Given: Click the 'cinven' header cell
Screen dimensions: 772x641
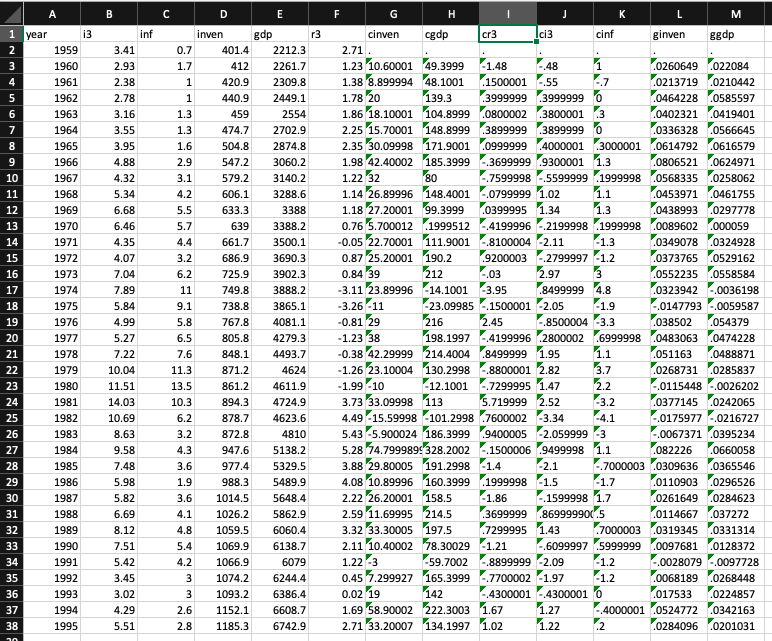Looking at the screenshot, I should 394,34.
